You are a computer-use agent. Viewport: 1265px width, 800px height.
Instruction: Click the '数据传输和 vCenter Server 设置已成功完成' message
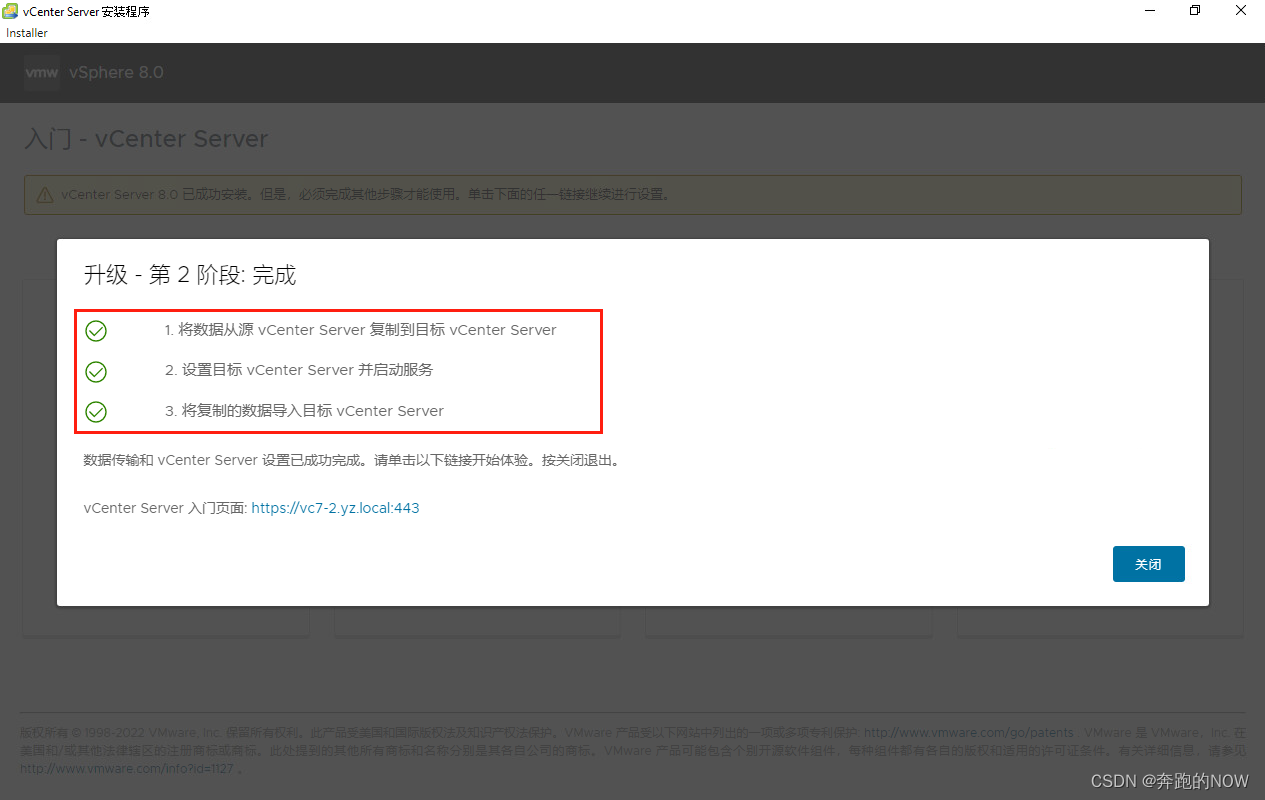[352, 461]
